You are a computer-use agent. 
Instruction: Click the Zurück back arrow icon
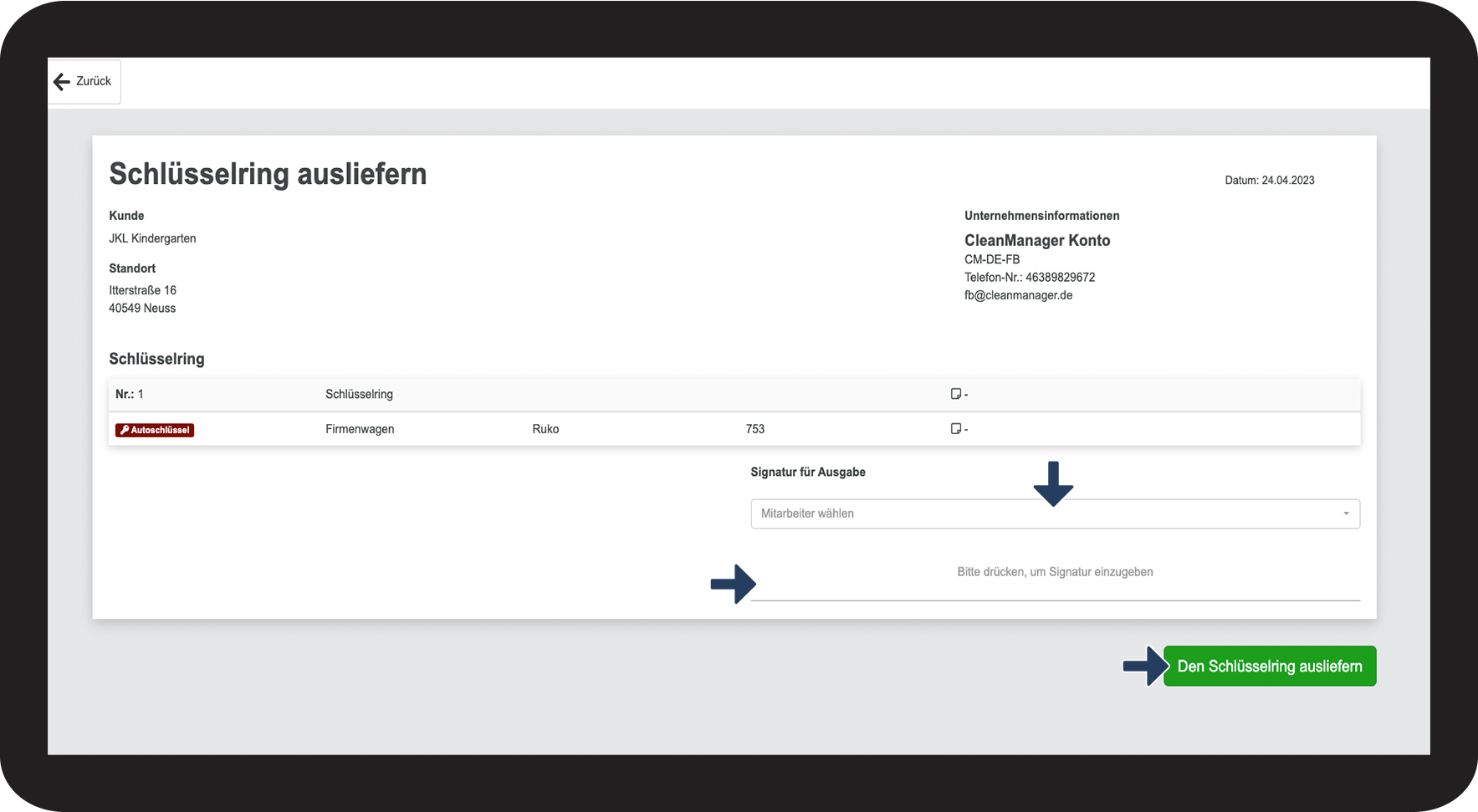pyautogui.click(x=62, y=81)
